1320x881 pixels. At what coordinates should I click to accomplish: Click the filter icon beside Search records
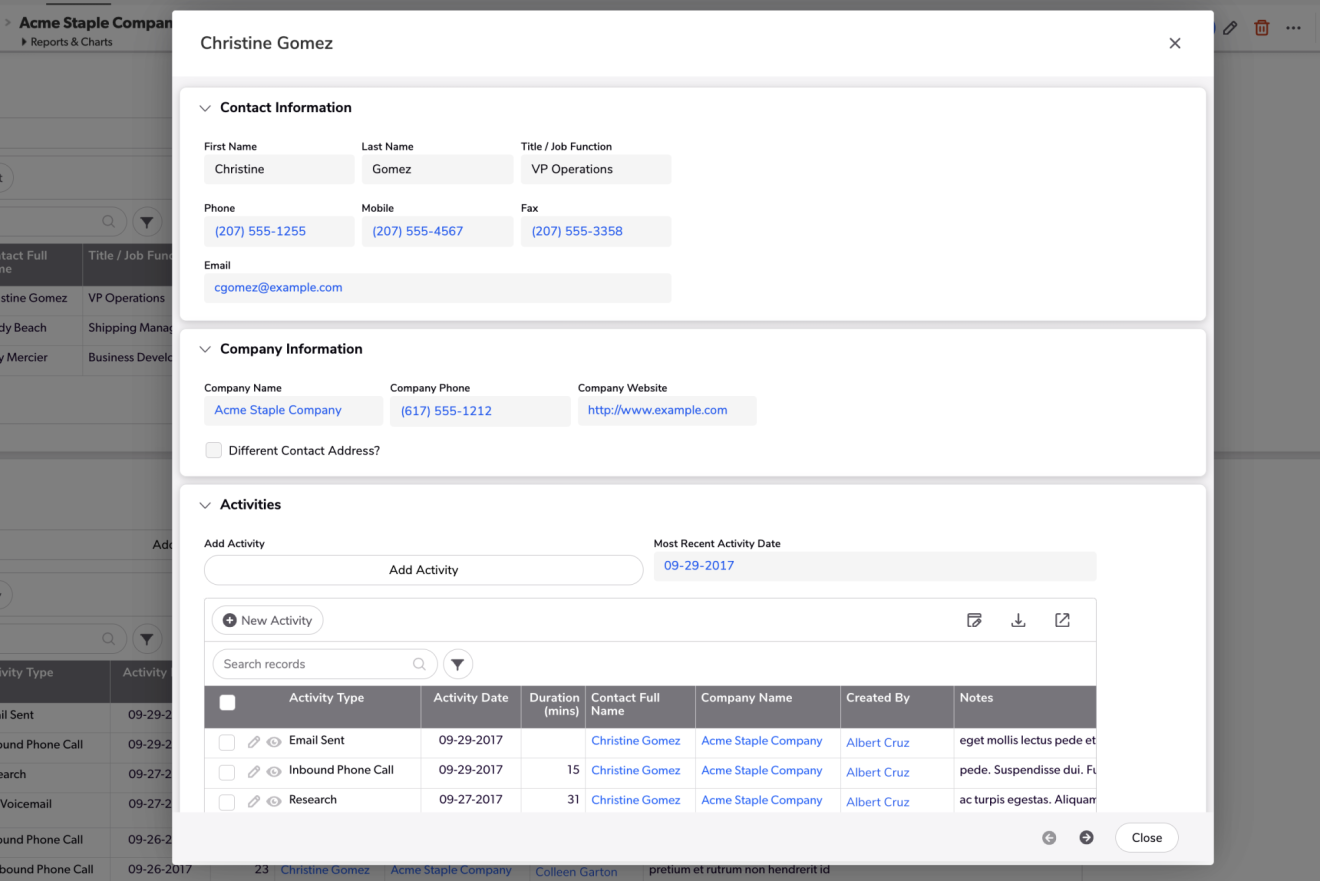click(x=458, y=664)
